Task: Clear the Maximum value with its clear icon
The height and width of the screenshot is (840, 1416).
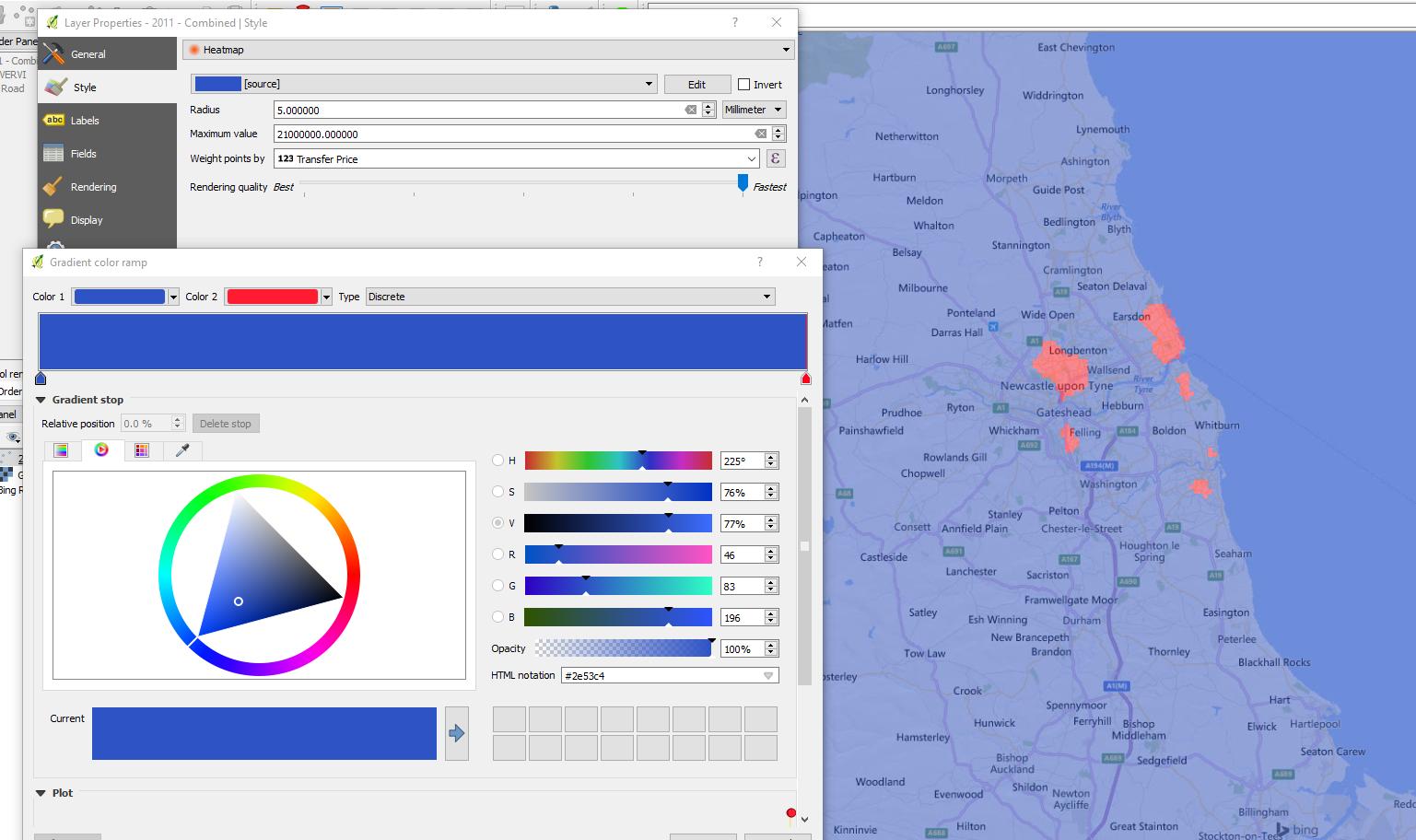Action: pyautogui.click(x=760, y=134)
